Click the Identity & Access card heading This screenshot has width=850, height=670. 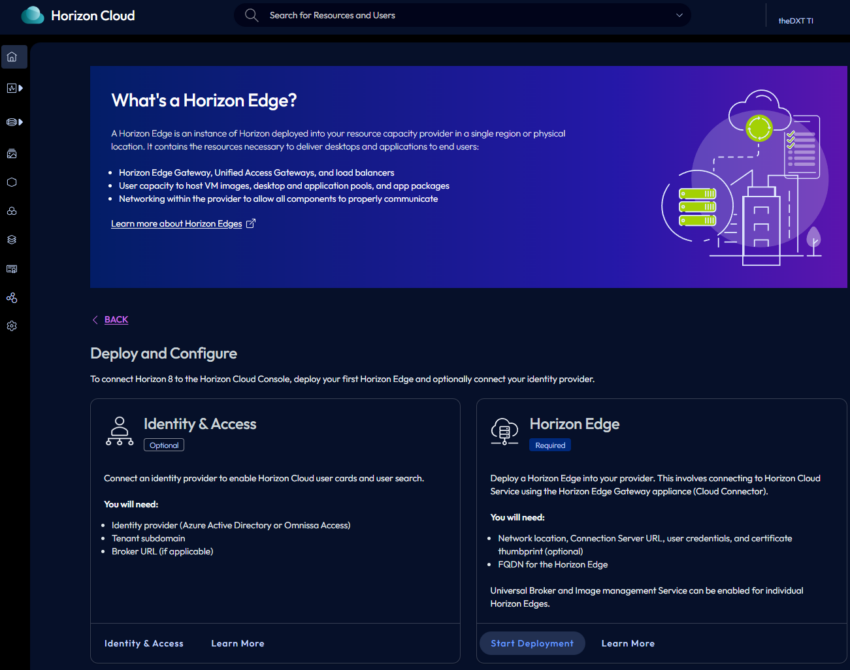[x=200, y=424]
